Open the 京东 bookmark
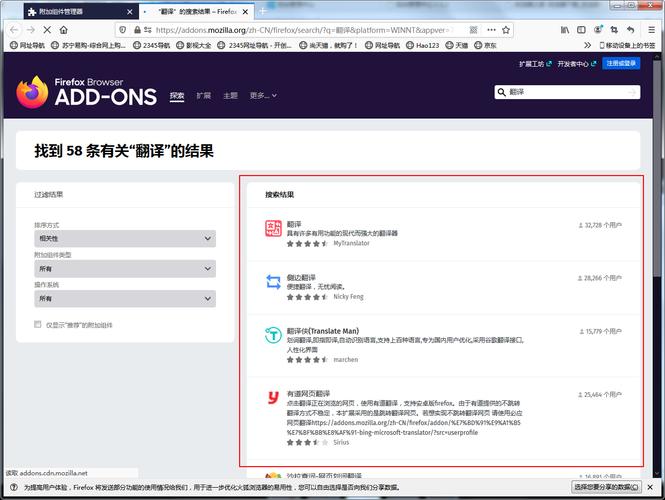The width and height of the screenshot is (665, 500). pyautogui.click(x=485, y=45)
